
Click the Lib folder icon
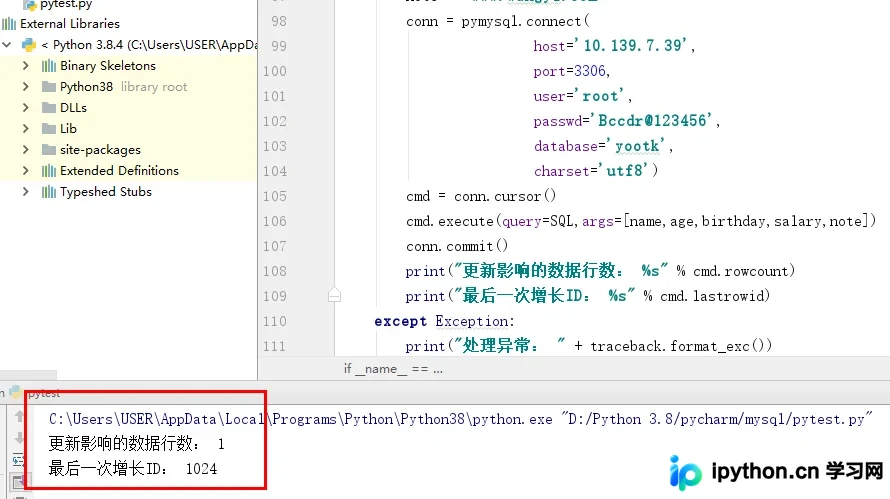pyautogui.click(x=49, y=129)
